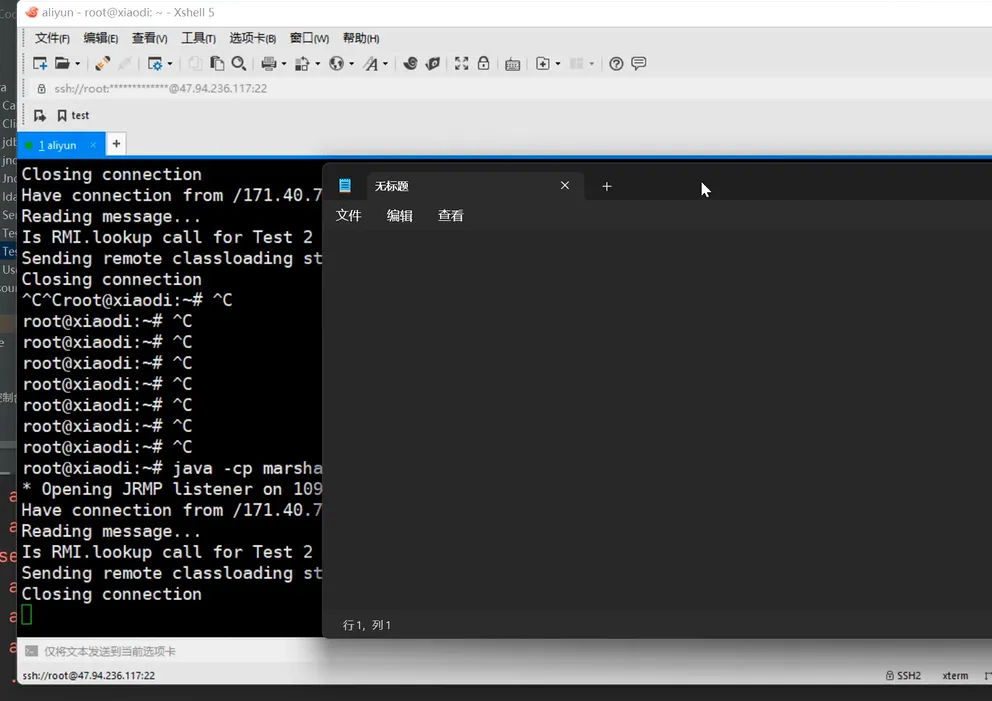Click the virtual keyboard icon
The width and height of the screenshot is (992, 701).
[512, 63]
